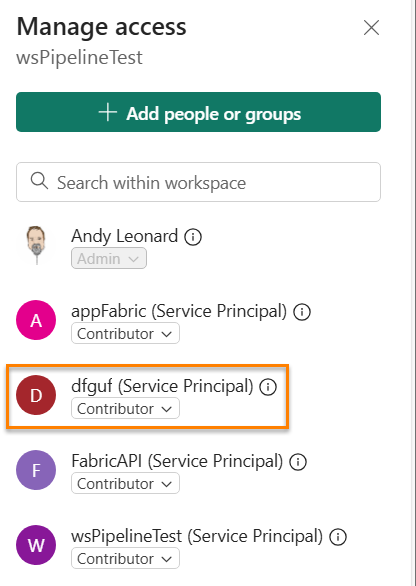Viewport: 416px width, 586px height.
Task: Click the magnifier icon in the search box
Action: click(39, 181)
